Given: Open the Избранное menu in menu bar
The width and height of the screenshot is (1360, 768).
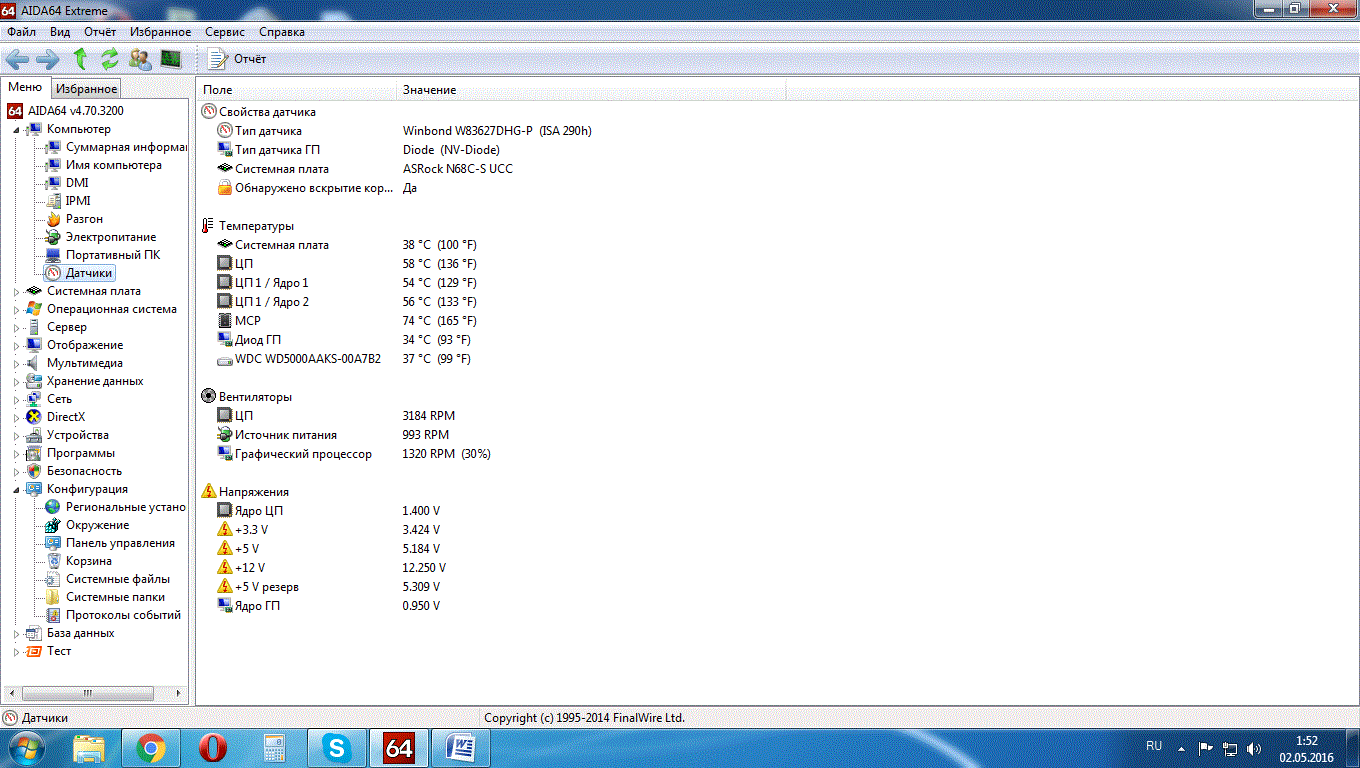Looking at the screenshot, I should pos(160,32).
